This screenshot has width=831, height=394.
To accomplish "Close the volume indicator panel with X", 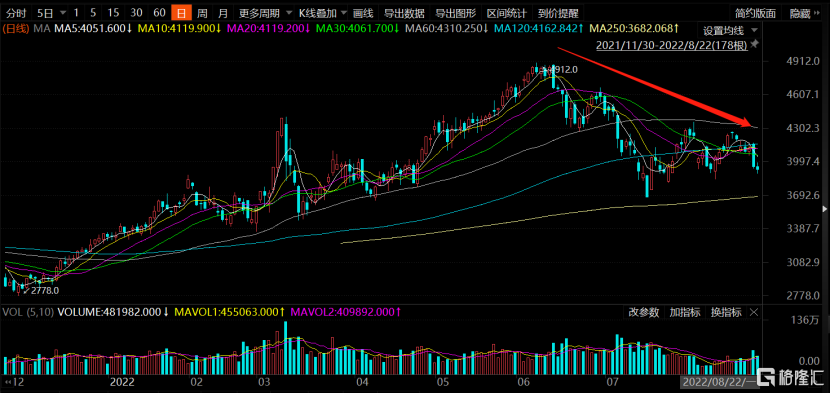I will (x=755, y=312).
